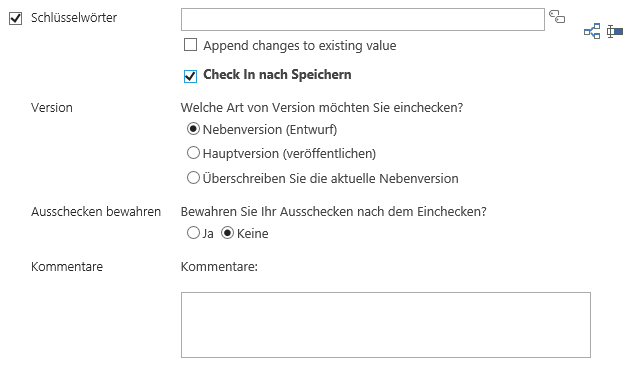The width and height of the screenshot is (638, 373).
Task: Open the tag browser icon beside keywords field
Action: click(x=557, y=17)
